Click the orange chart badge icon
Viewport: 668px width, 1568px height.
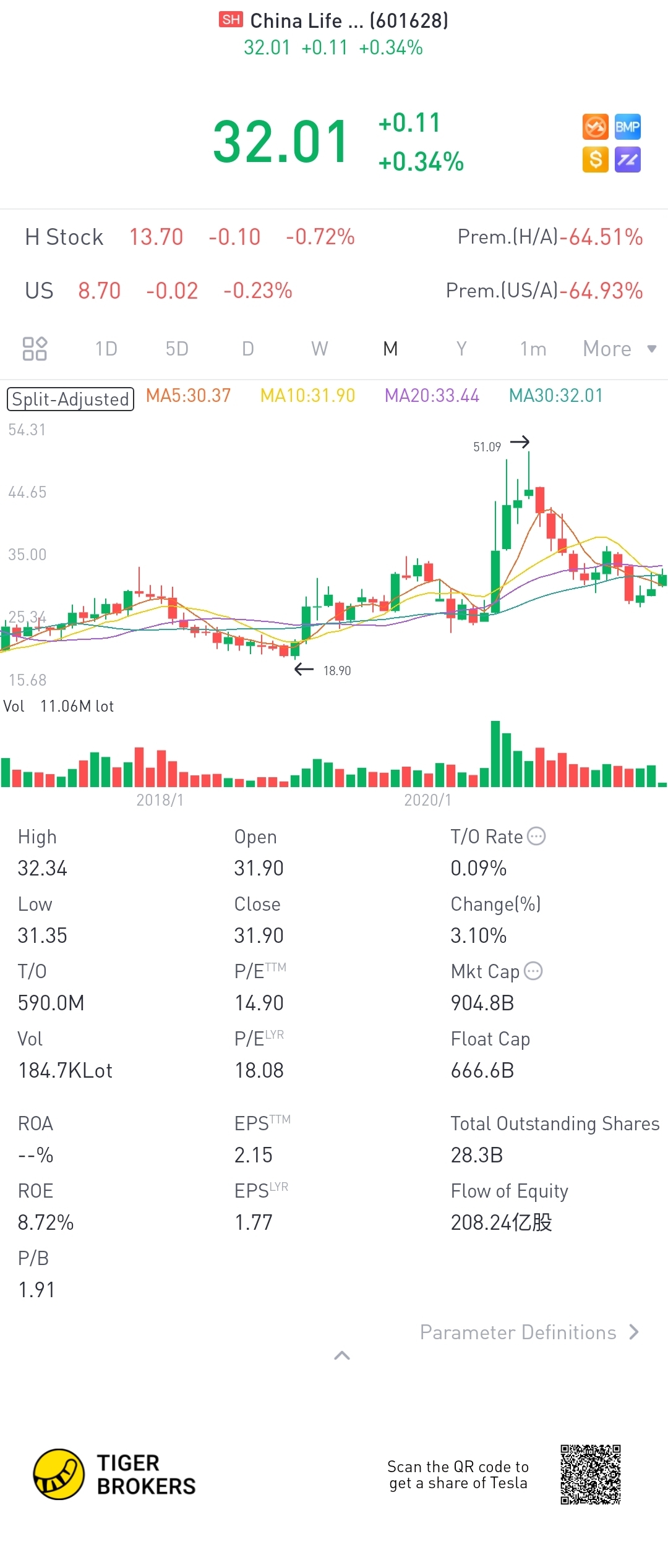click(x=596, y=127)
